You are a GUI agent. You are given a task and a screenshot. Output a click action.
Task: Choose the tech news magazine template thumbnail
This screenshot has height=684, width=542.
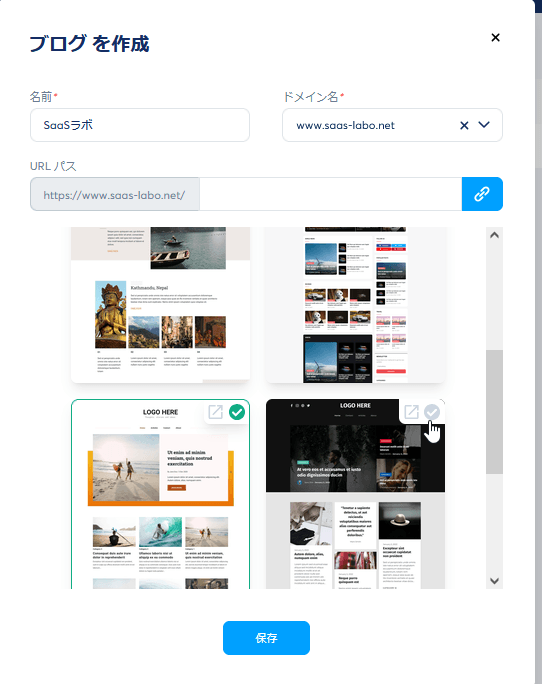coord(356,305)
